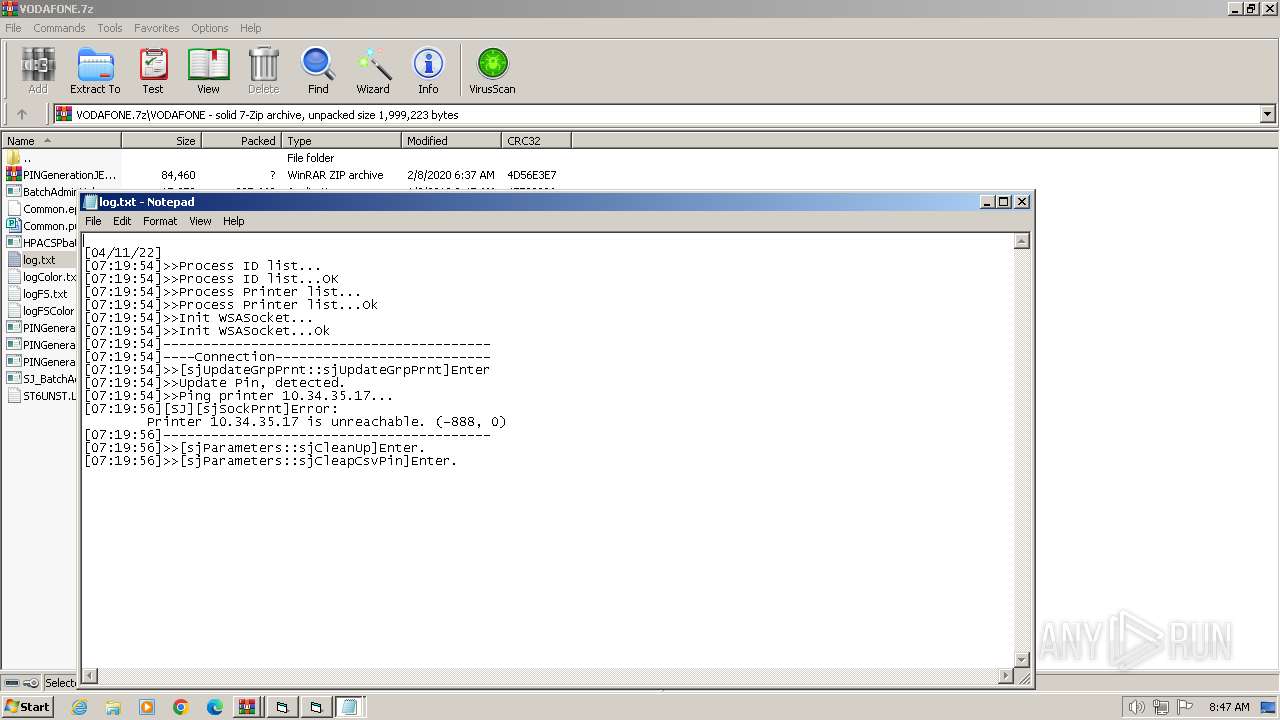1280x720 pixels.
Task: Close the log.txt Notepad window
Action: 1022,201
